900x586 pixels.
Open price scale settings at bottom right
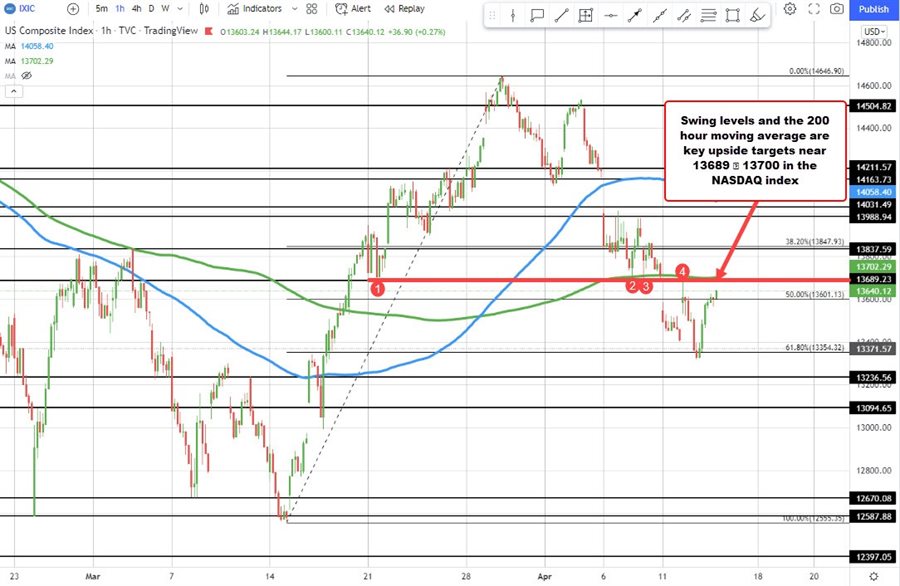873,576
